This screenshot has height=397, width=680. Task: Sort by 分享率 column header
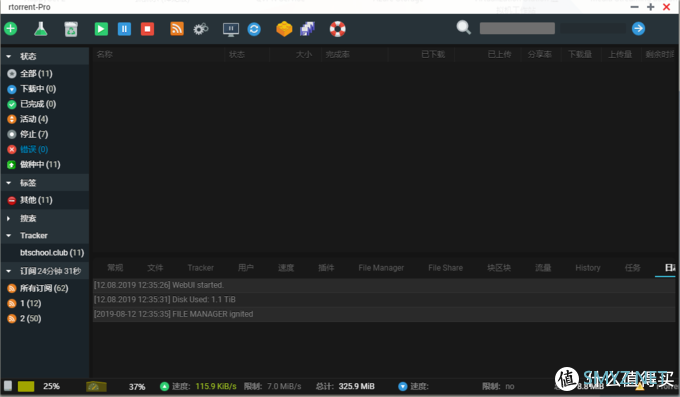[540, 55]
